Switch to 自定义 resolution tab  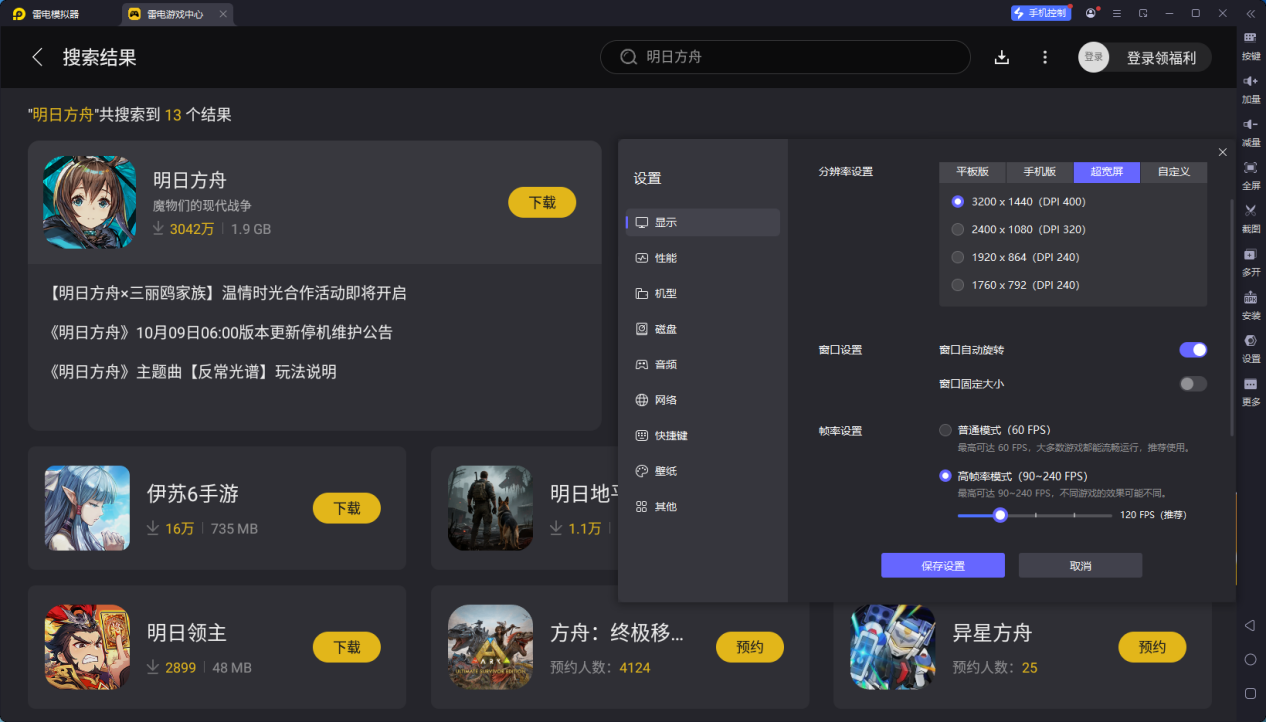(1174, 172)
